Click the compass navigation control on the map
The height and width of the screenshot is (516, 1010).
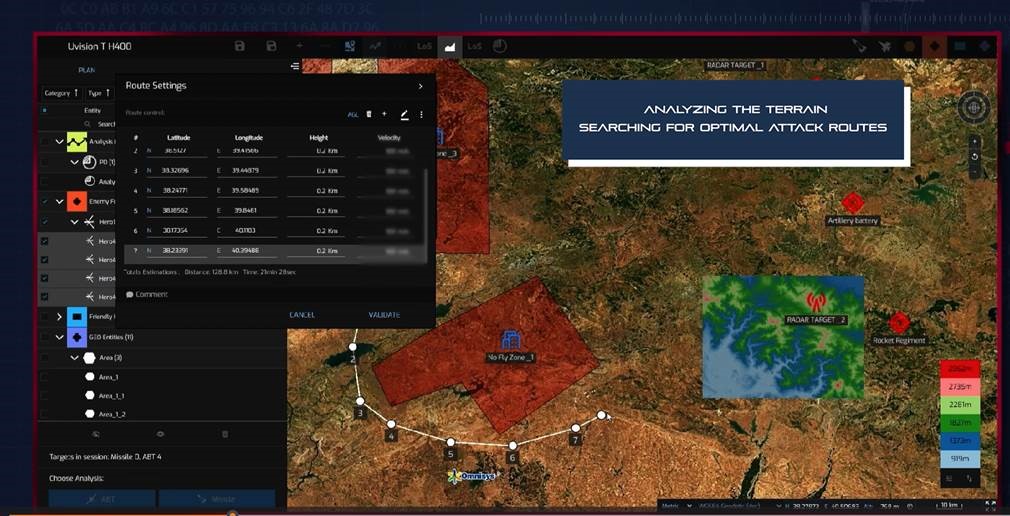click(973, 109)
